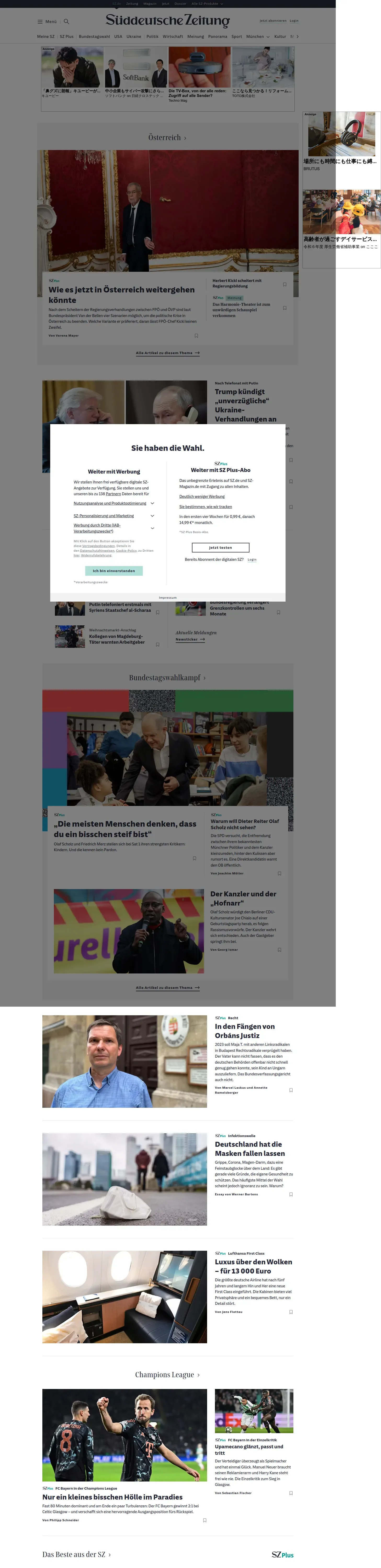Open Impressum link below dialog
The height and width of the screenshot is (1568, 381).
click(167, 598)
